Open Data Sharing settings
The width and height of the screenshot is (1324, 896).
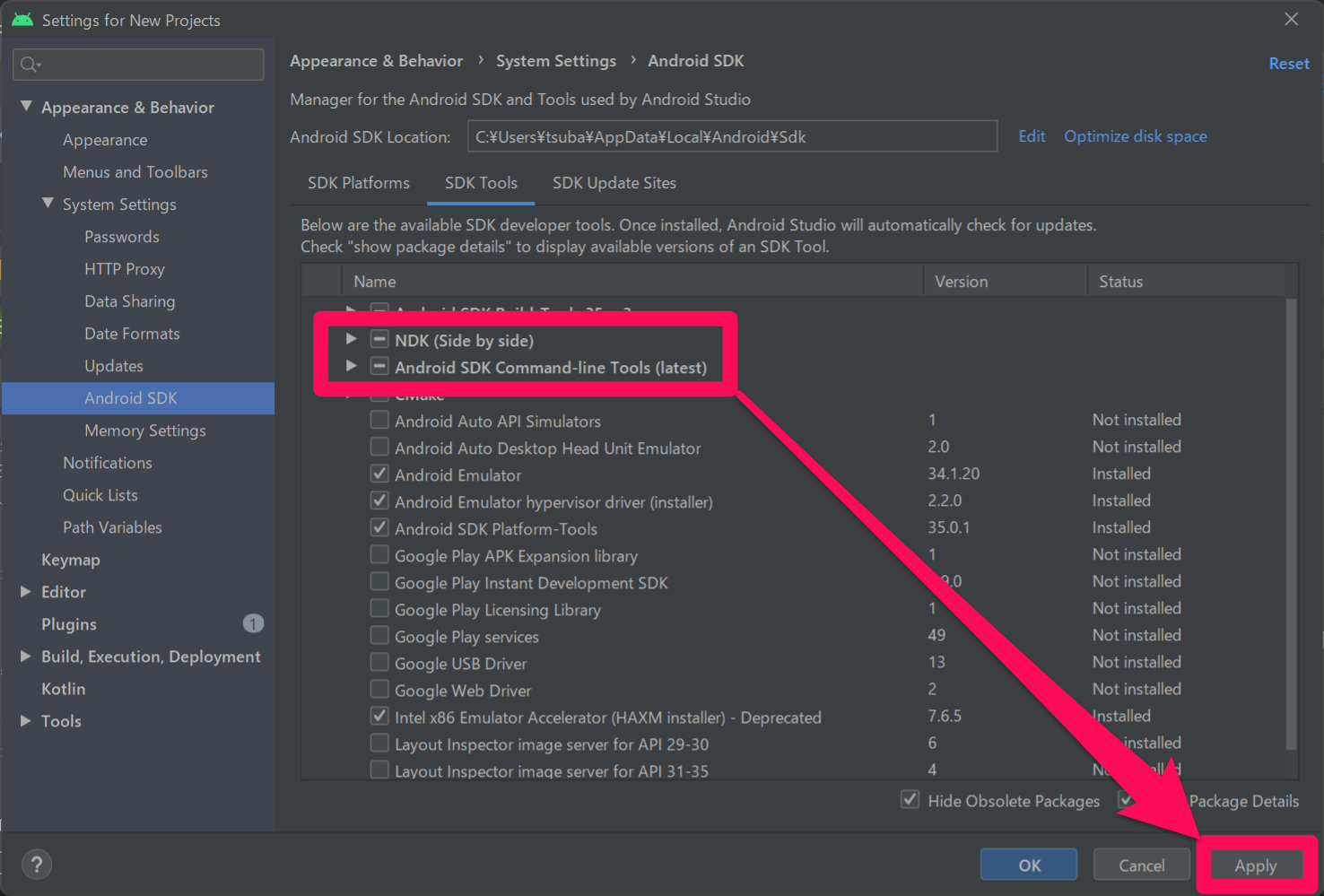[x=130, y=301]
